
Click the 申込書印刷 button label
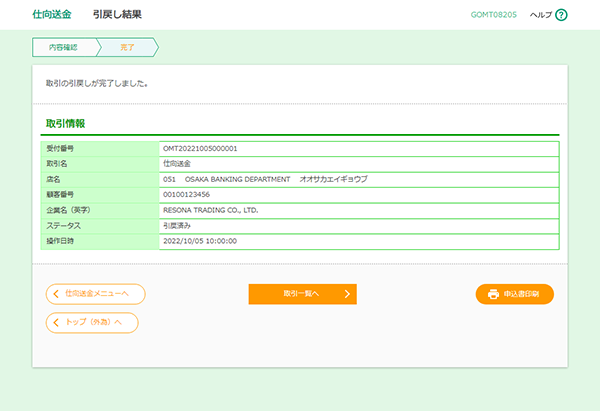coord(521,294)
